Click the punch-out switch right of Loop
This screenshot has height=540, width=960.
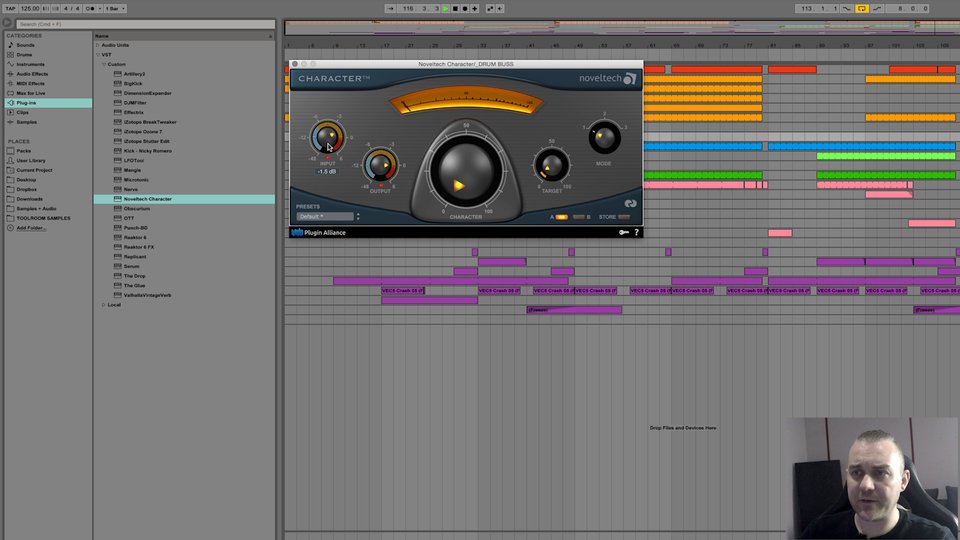(x=877, y=9)
